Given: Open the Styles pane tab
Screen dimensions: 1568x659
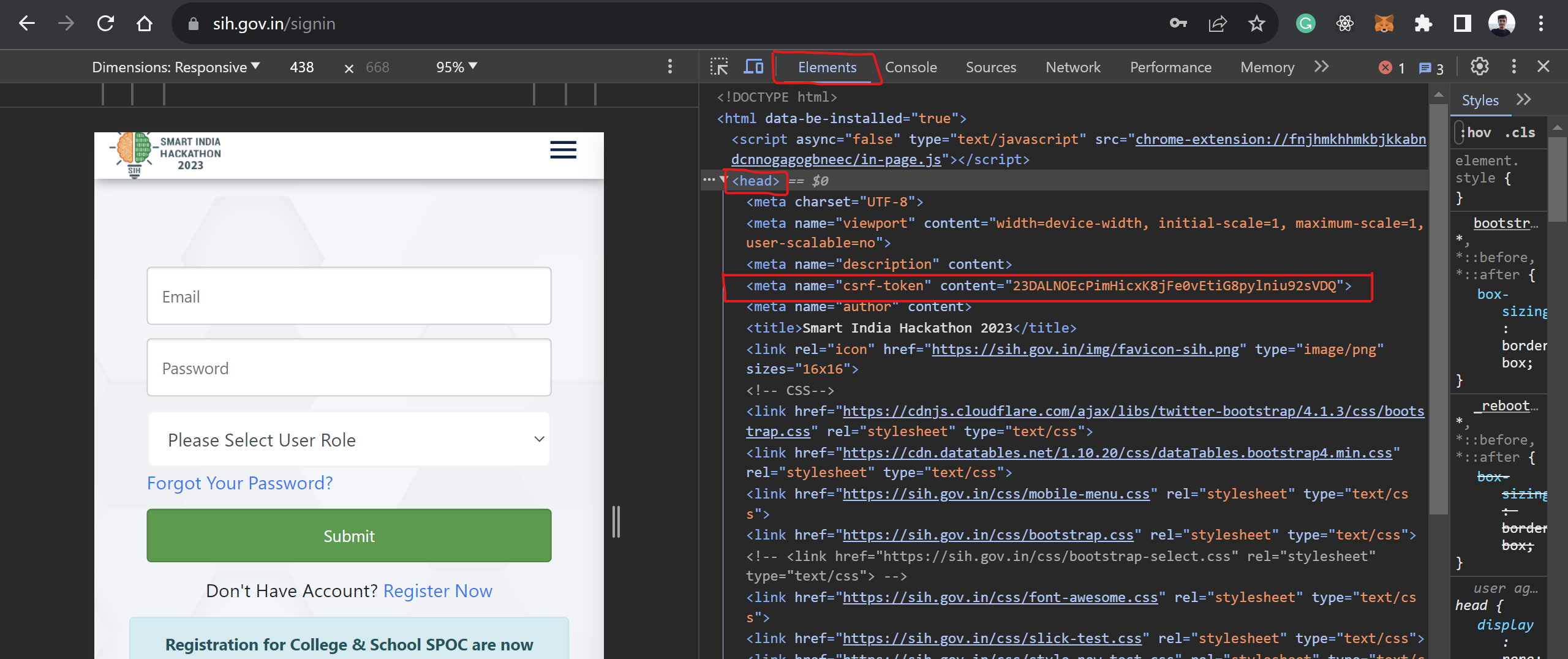Looking at the screenshot, I should click(1480, 100).
